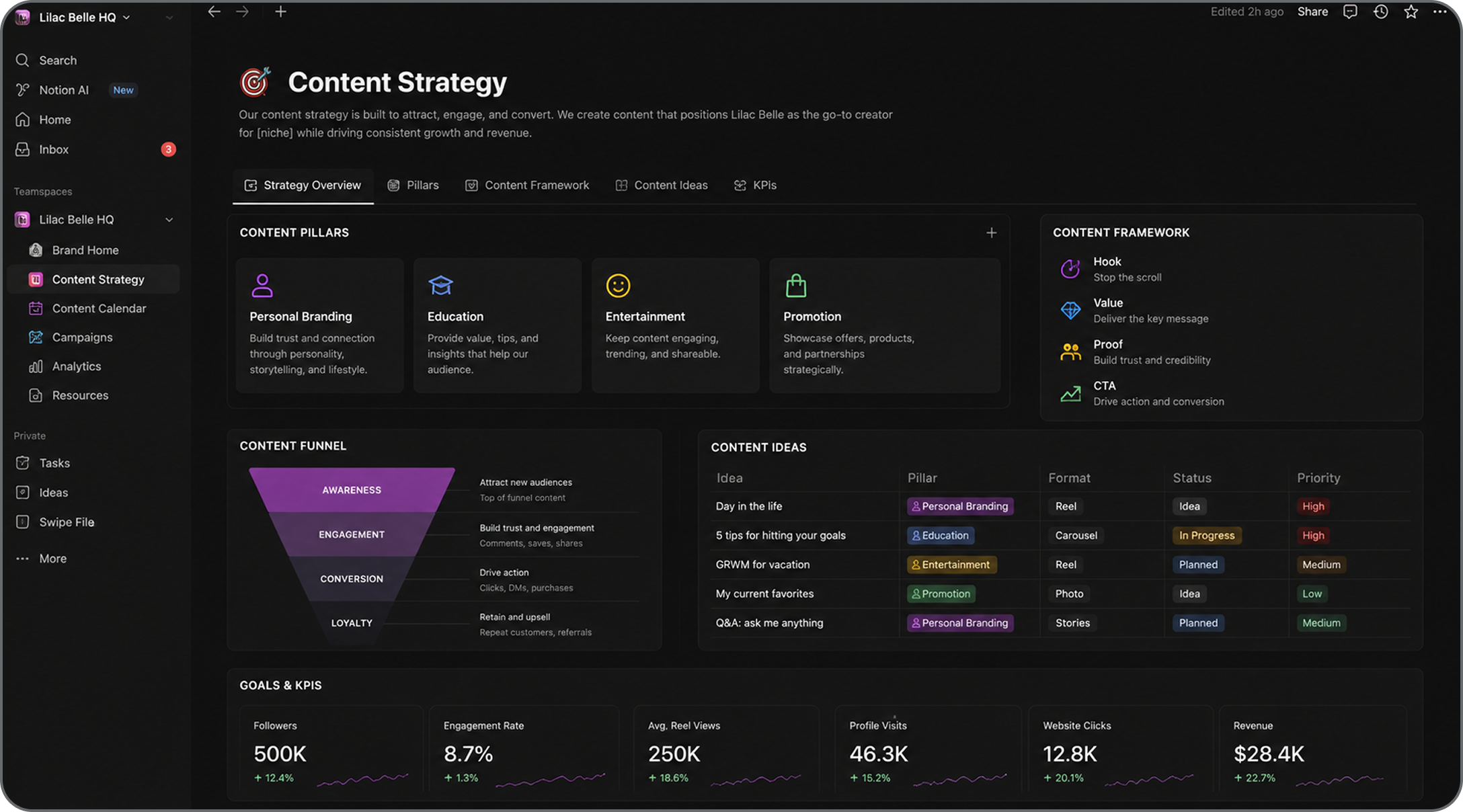Click the blue Education pillar tag
Image resolution: width=1463 pixels, height=812 pixels.
(941, 535)
